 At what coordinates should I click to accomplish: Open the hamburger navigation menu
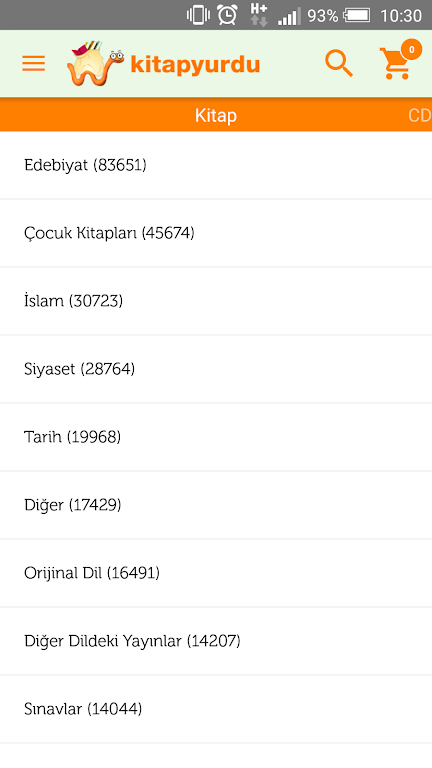click(x=33, y=64)
